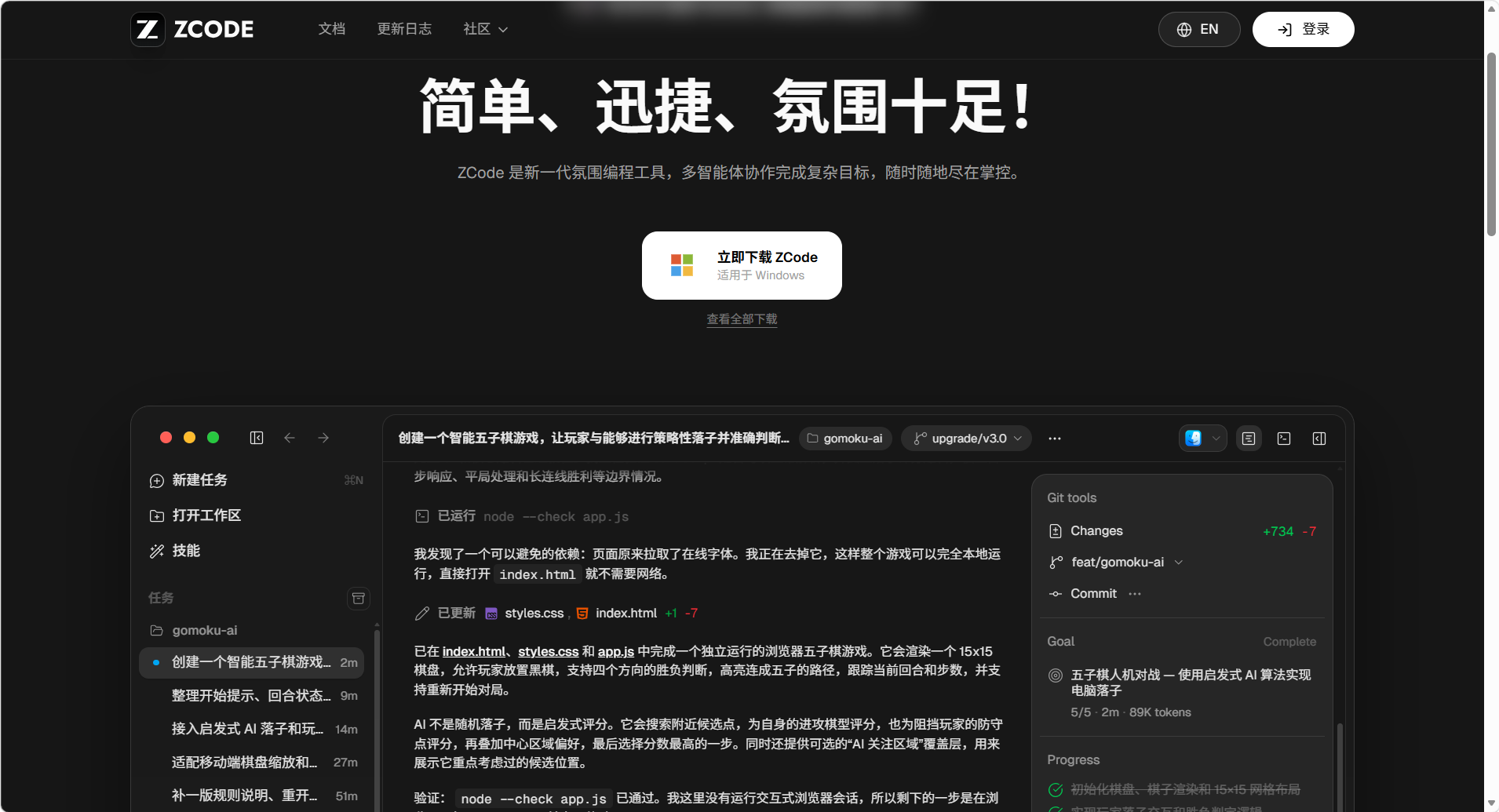Click the app.js link in summary
Viewport: 1499px width, 812px height.
click(616, 652)
